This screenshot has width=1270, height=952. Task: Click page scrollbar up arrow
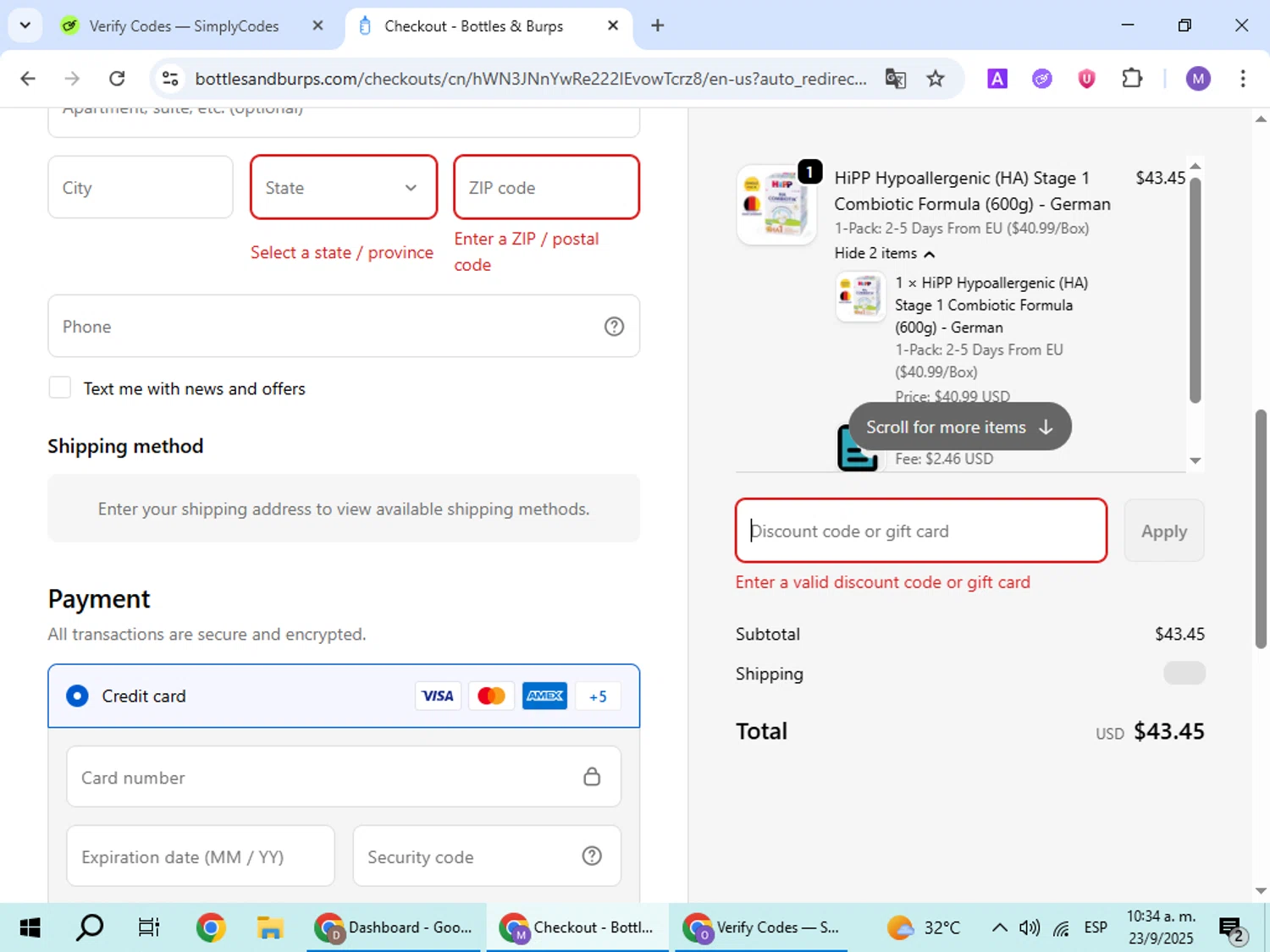point(1261,119)
